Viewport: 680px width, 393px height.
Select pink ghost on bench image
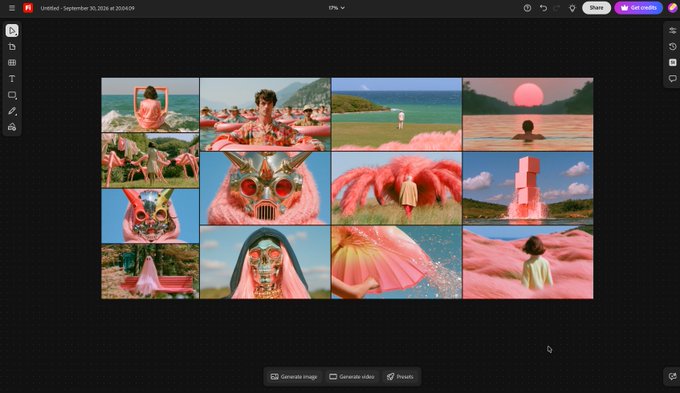point(150,271)
